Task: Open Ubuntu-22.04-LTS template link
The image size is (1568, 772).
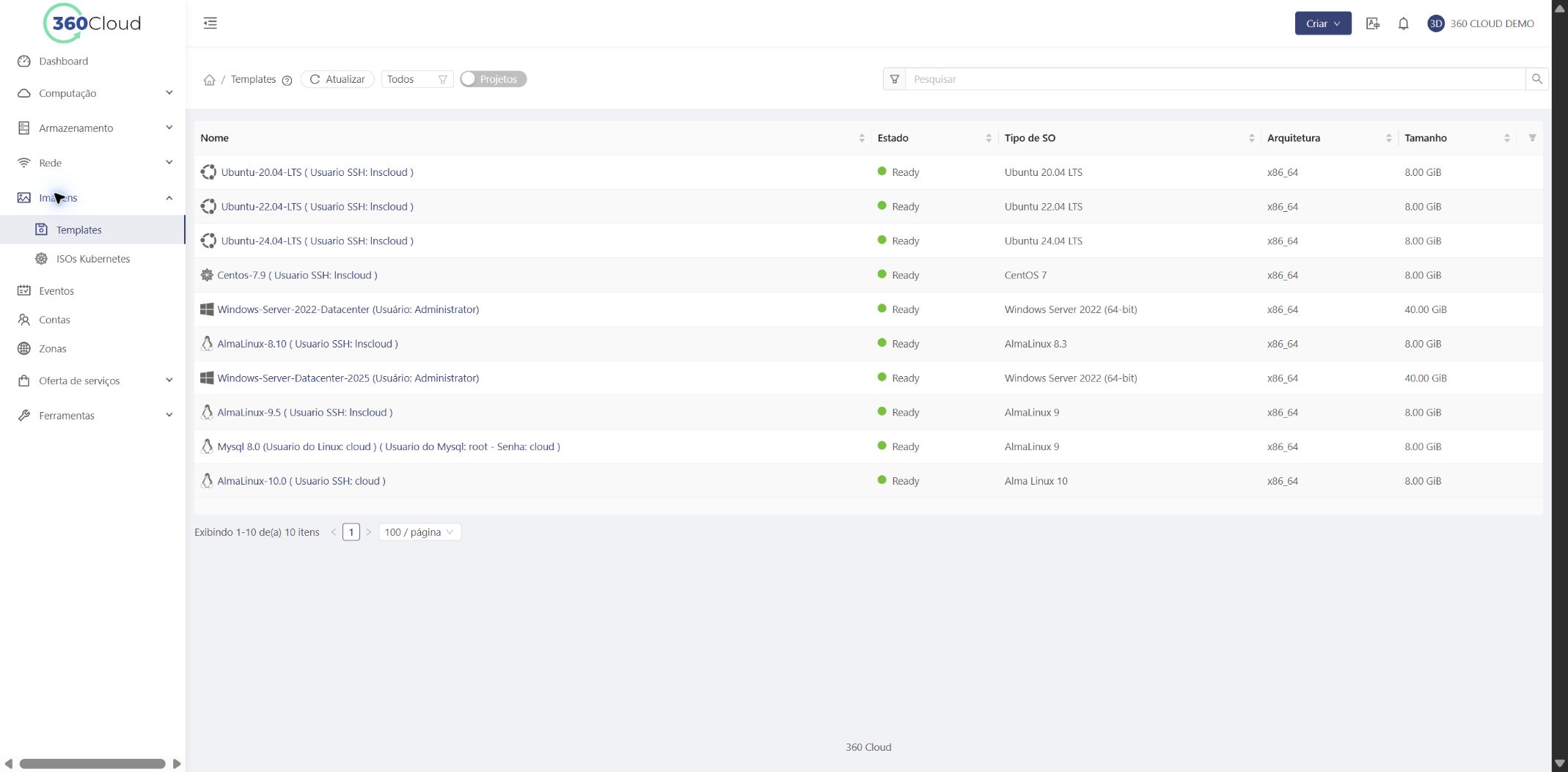Action: point(317,207)
